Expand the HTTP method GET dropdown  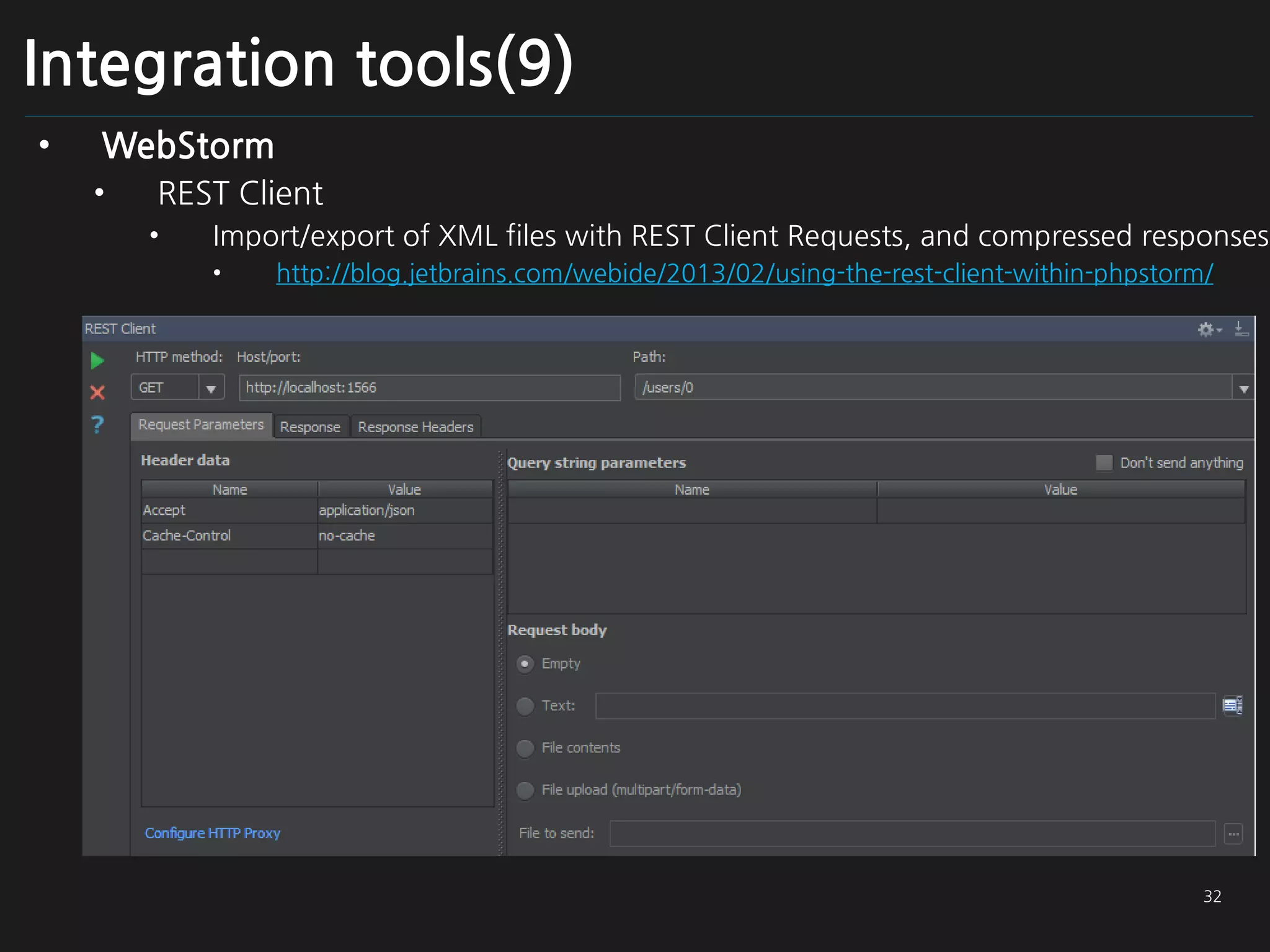[211, 388]
